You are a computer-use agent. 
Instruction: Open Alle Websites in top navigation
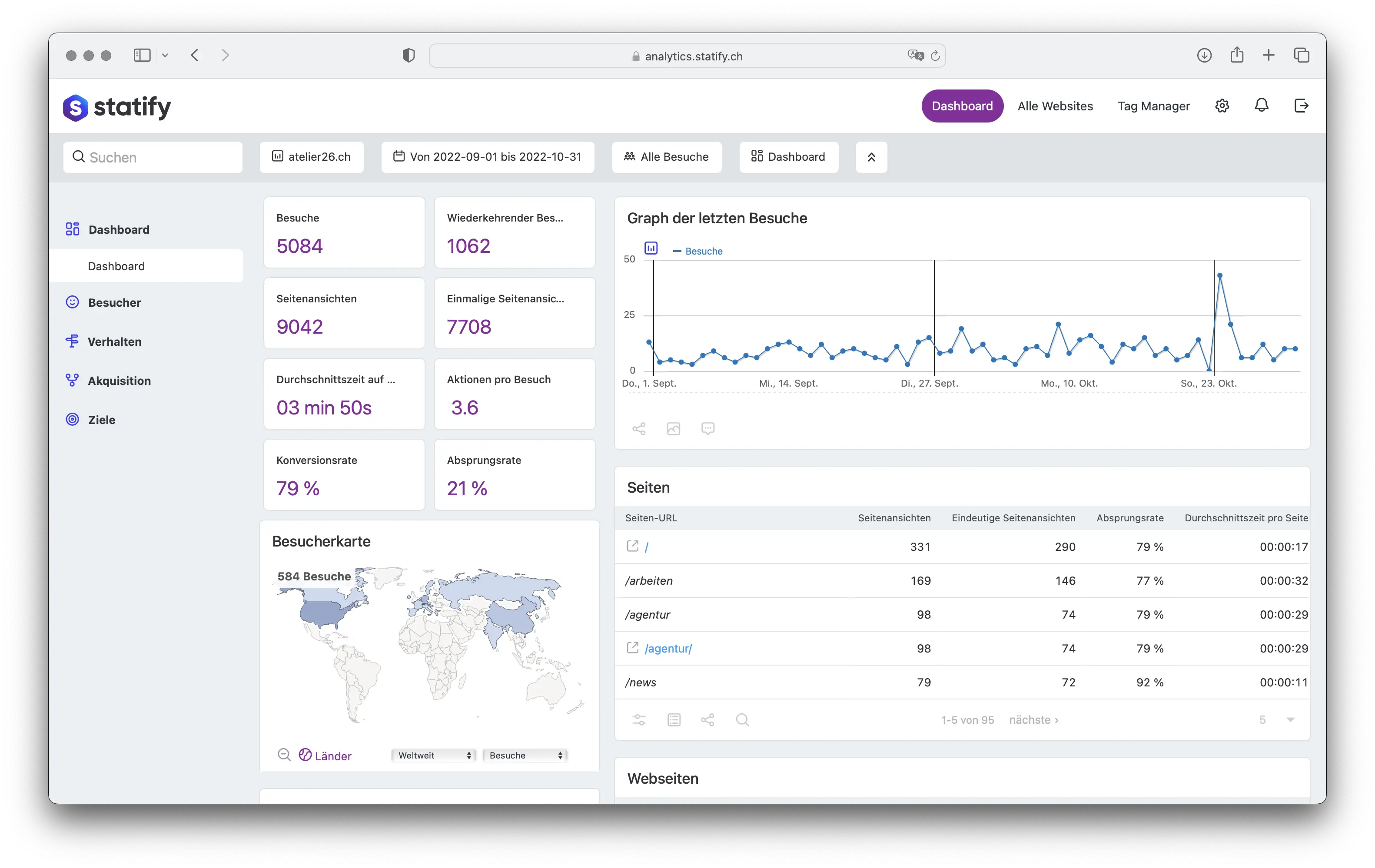click(x=1055, y=106)
